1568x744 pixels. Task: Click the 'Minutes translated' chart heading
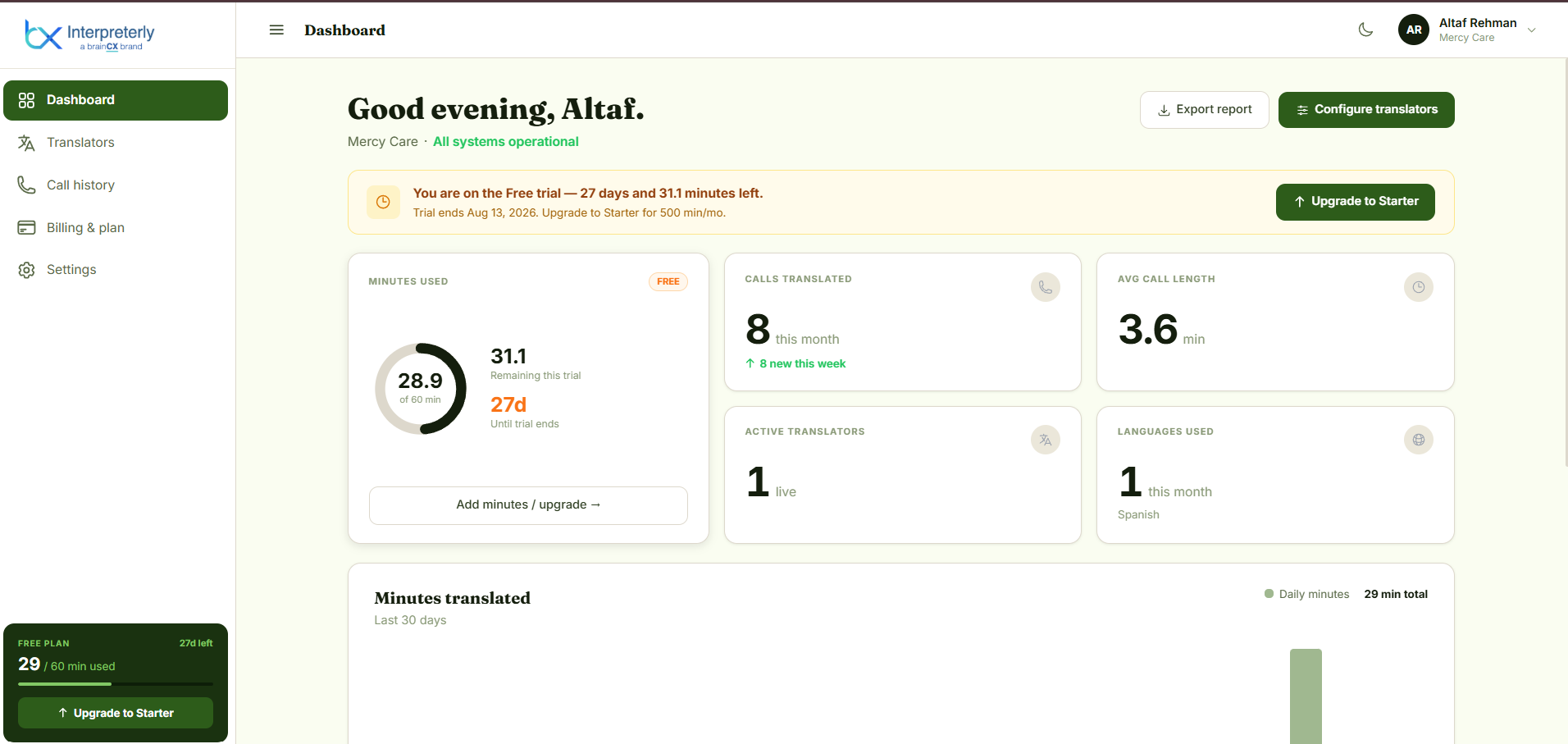click(453, 598)
